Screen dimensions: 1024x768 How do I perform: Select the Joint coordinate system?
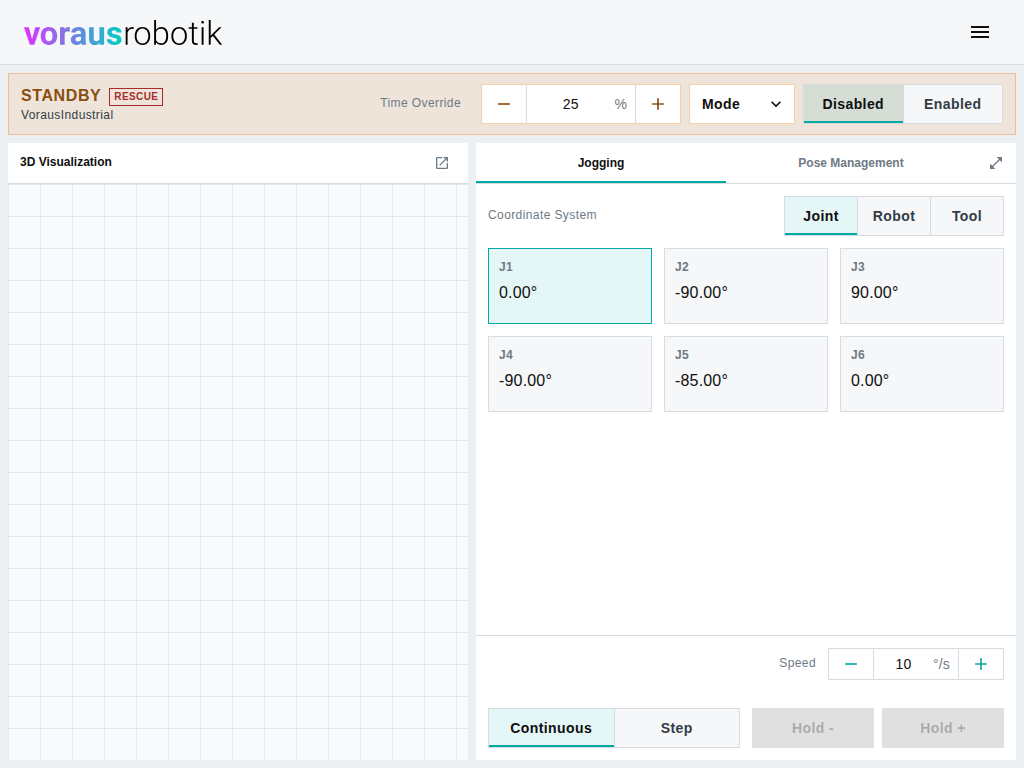[x=820, y=216]
